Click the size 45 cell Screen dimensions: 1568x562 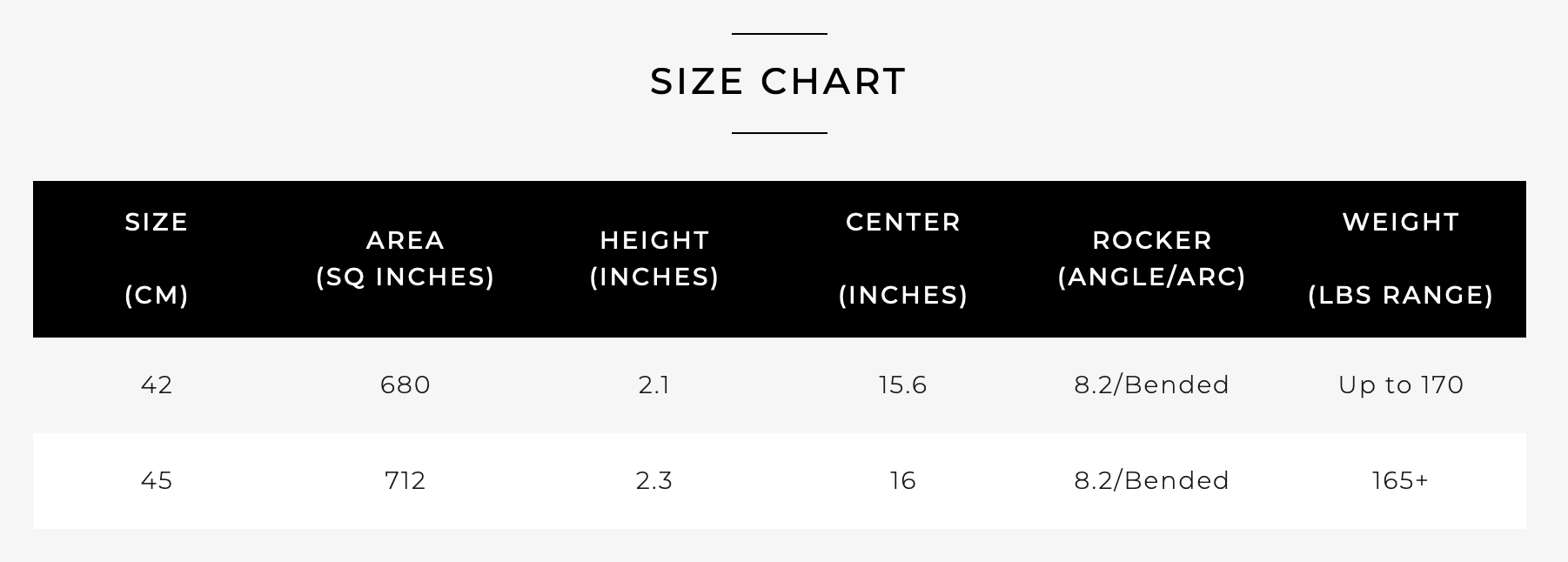pyautogui.click(x=157, y=480)
